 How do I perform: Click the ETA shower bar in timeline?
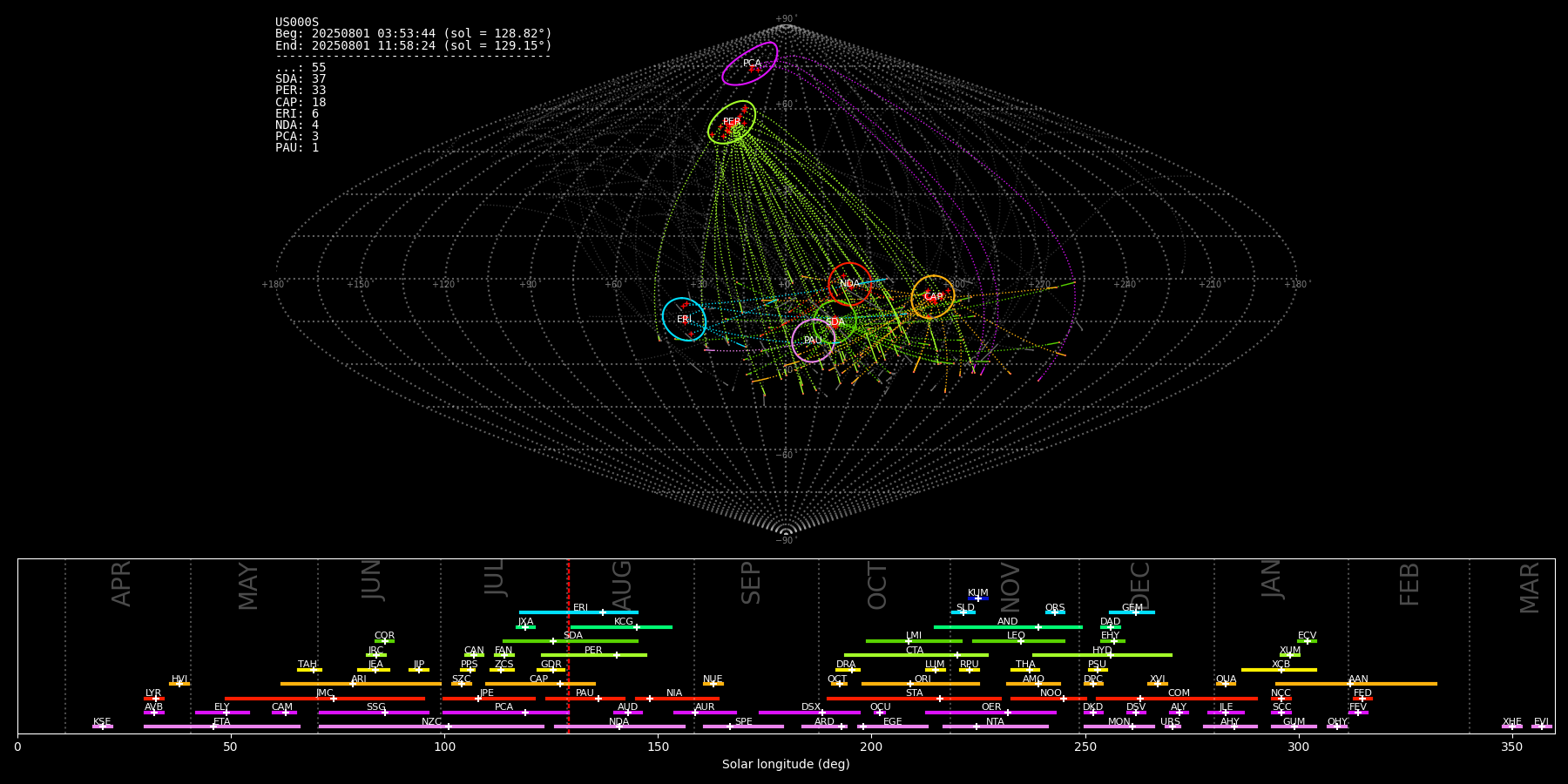pos(222,727)
